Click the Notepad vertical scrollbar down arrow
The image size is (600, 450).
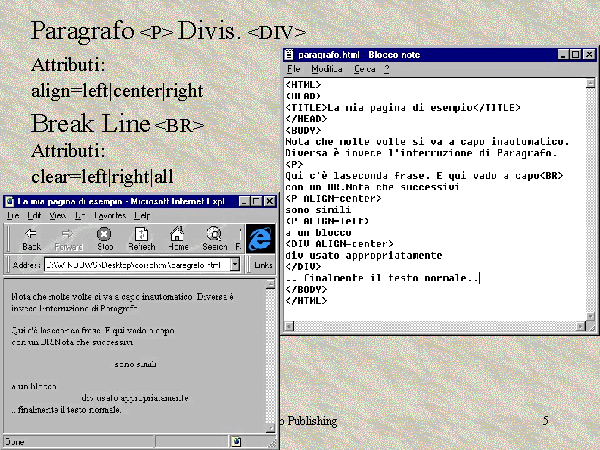click(x=590, y=316)
